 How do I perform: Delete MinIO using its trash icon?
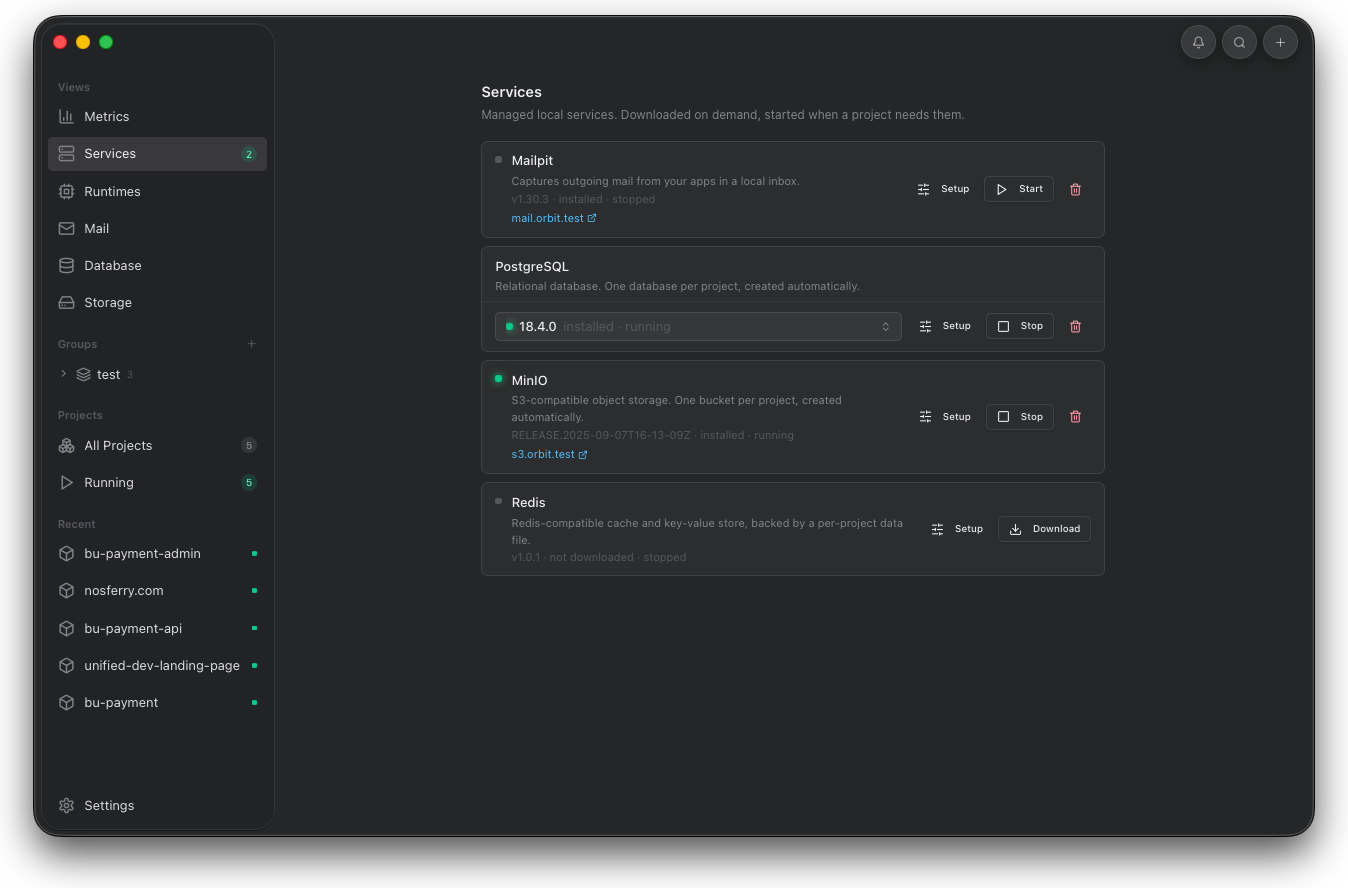click(1076, 417)
